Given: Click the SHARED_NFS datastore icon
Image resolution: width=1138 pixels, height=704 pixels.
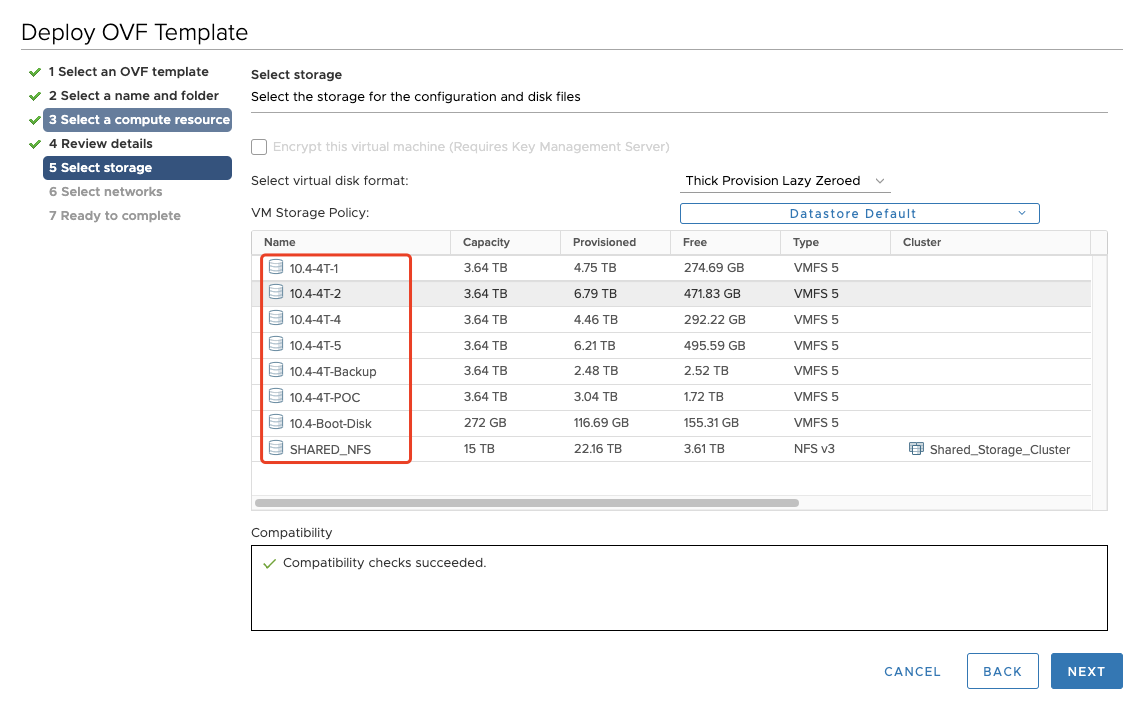Looking at the screenshot, I should click(276, 449).
